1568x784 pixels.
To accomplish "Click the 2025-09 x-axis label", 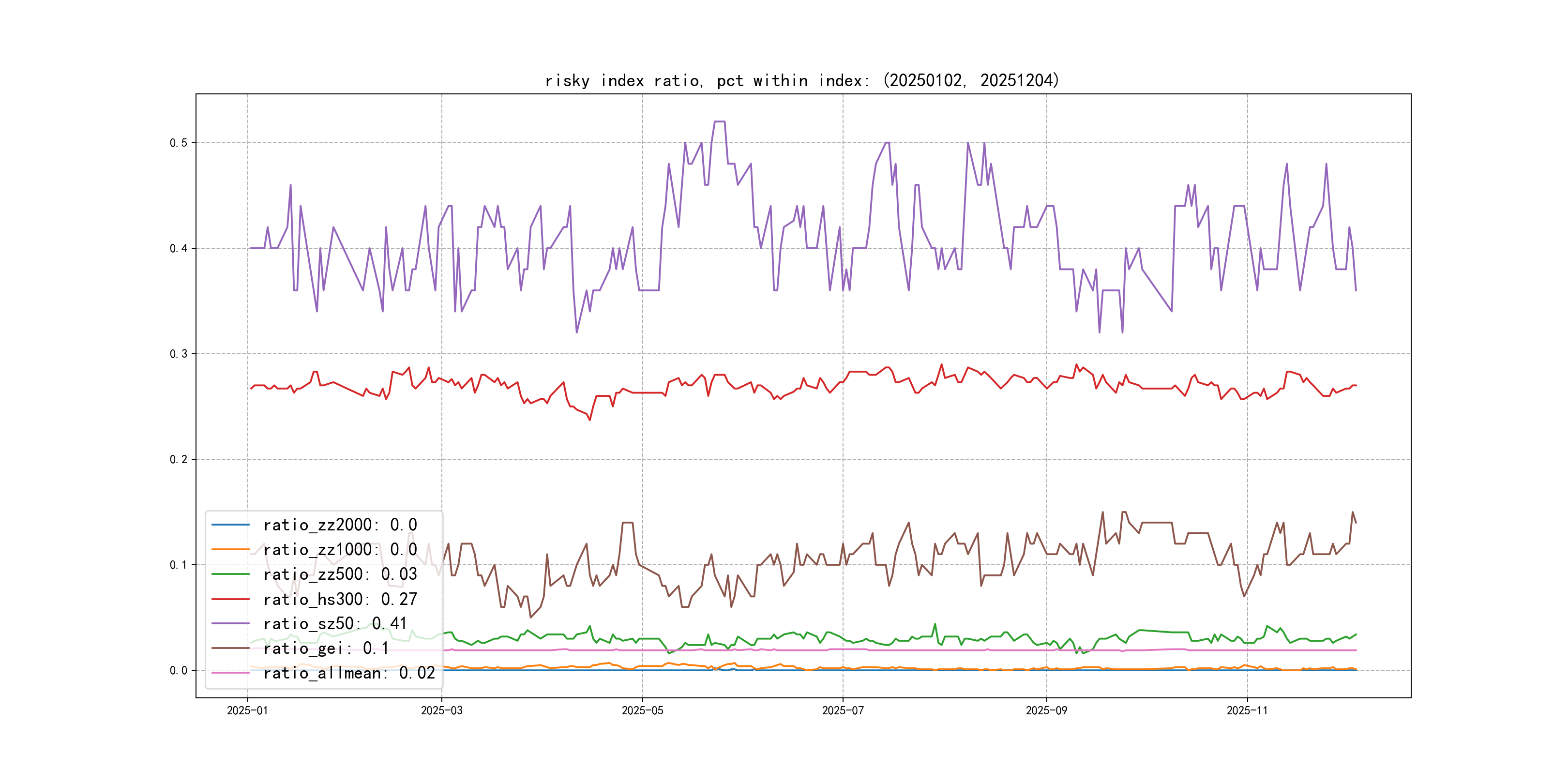I will tap(1046, 710).
